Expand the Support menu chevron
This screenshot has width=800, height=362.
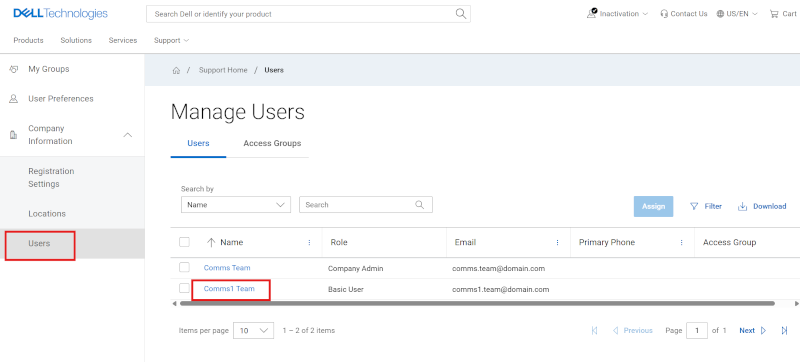pyautogui.click(x=186, y=40)
